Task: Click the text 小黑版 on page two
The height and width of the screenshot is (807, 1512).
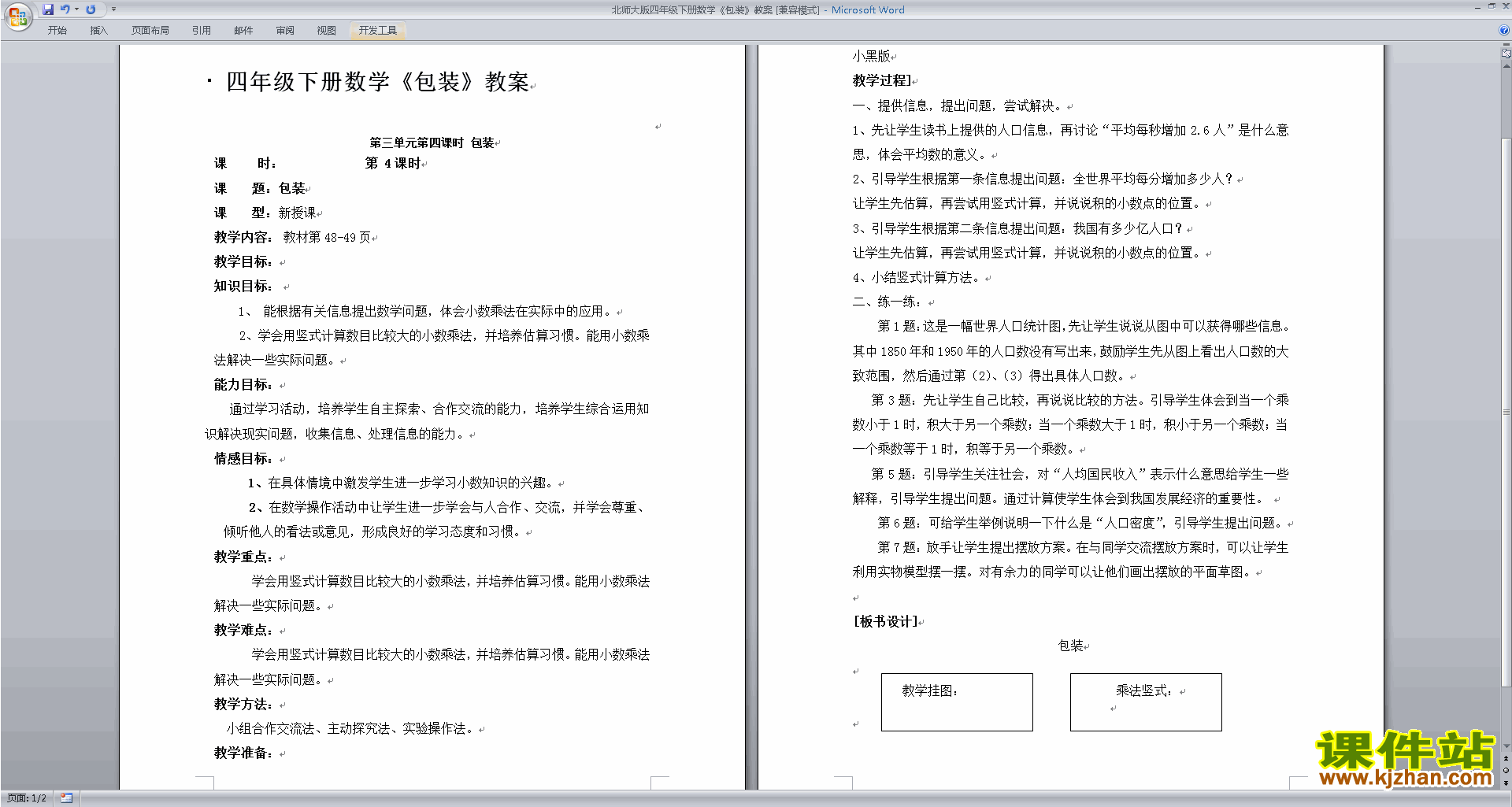Action: pos(871,56)
